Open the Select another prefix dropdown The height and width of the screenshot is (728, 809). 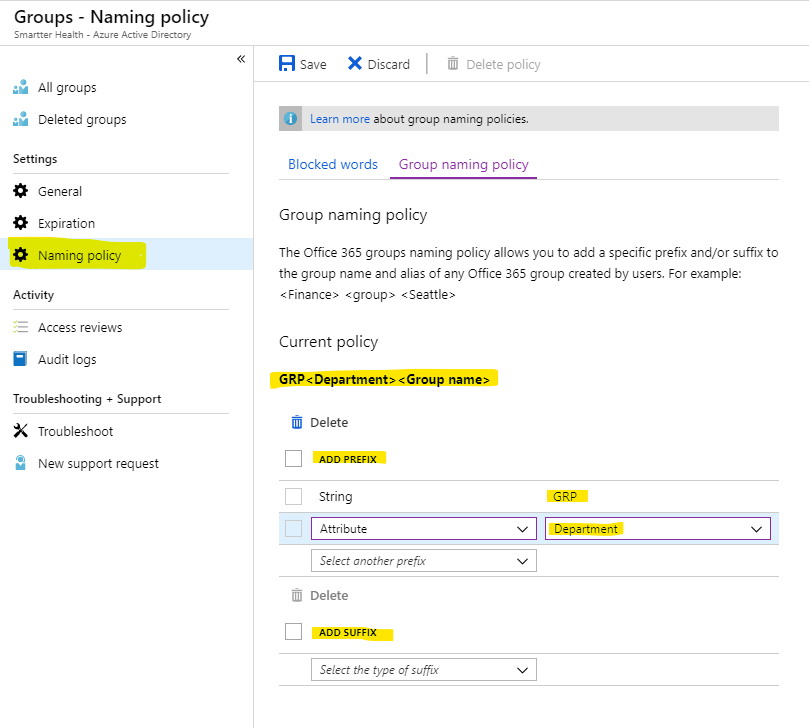point(424,561)
